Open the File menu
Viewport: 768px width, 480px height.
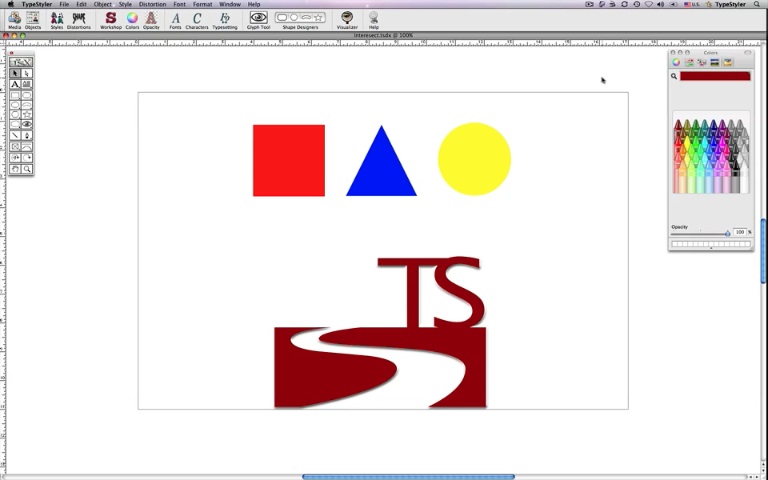click(x=64, y=4)
